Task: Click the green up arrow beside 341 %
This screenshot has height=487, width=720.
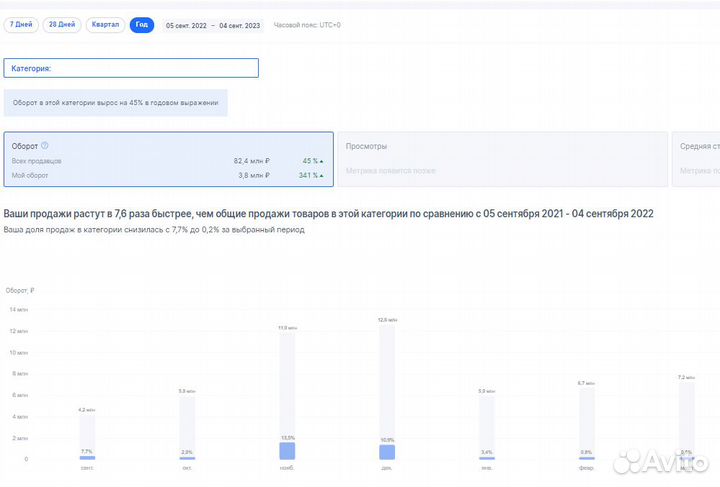Action: click(x=322, y=175)
